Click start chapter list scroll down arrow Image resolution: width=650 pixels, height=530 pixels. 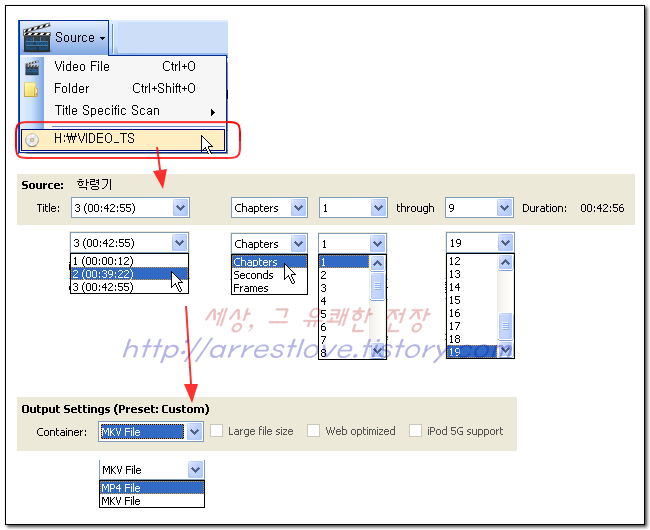coord(377,351)
